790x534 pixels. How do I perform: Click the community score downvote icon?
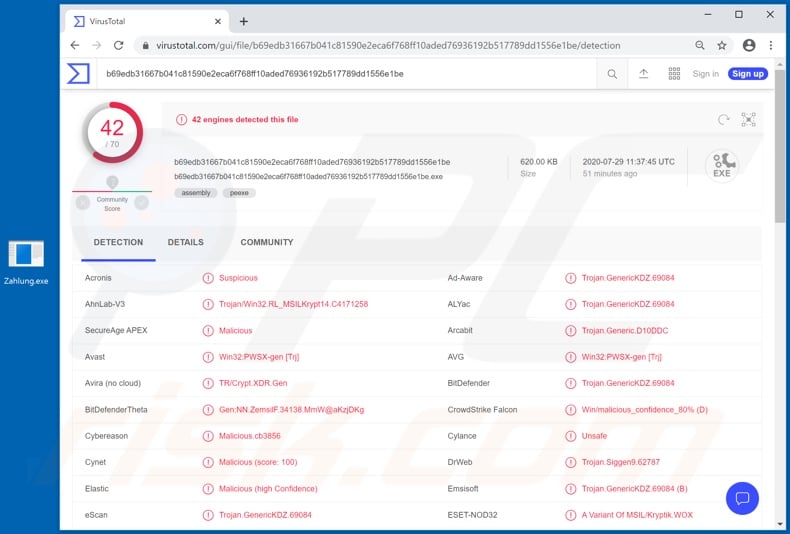pos(83,203)
